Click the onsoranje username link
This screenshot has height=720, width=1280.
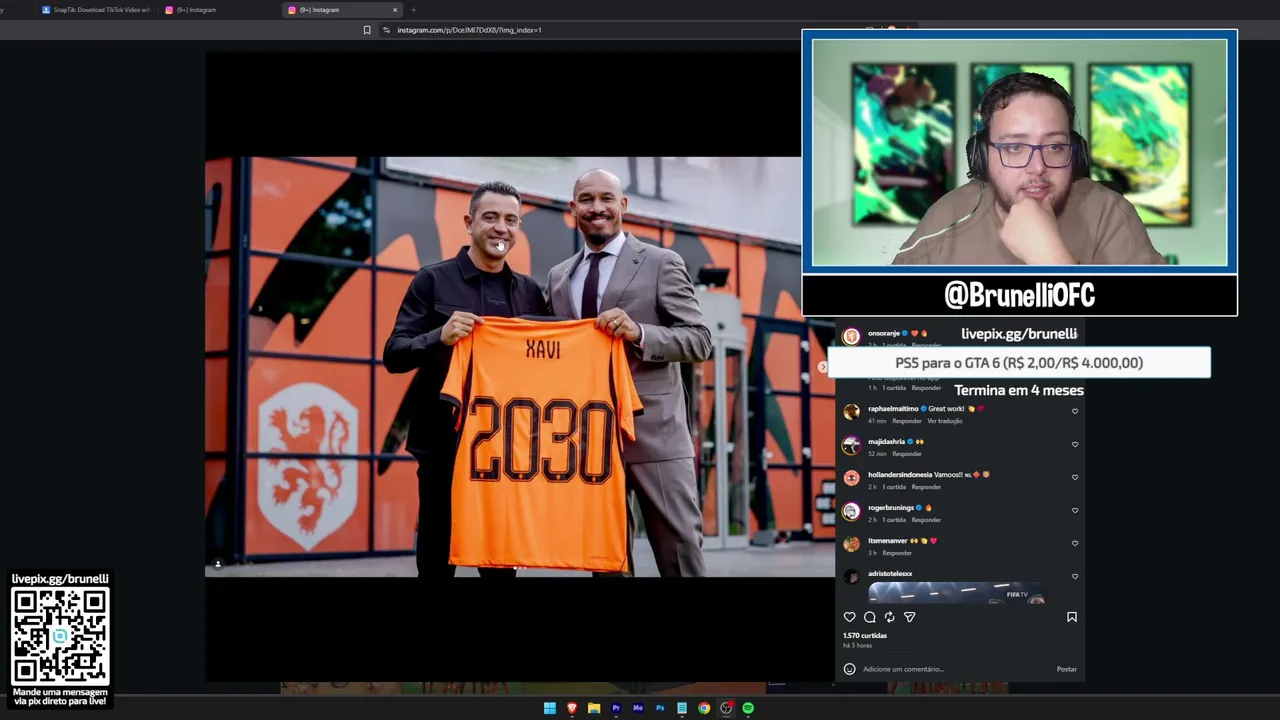pos(884,333)
